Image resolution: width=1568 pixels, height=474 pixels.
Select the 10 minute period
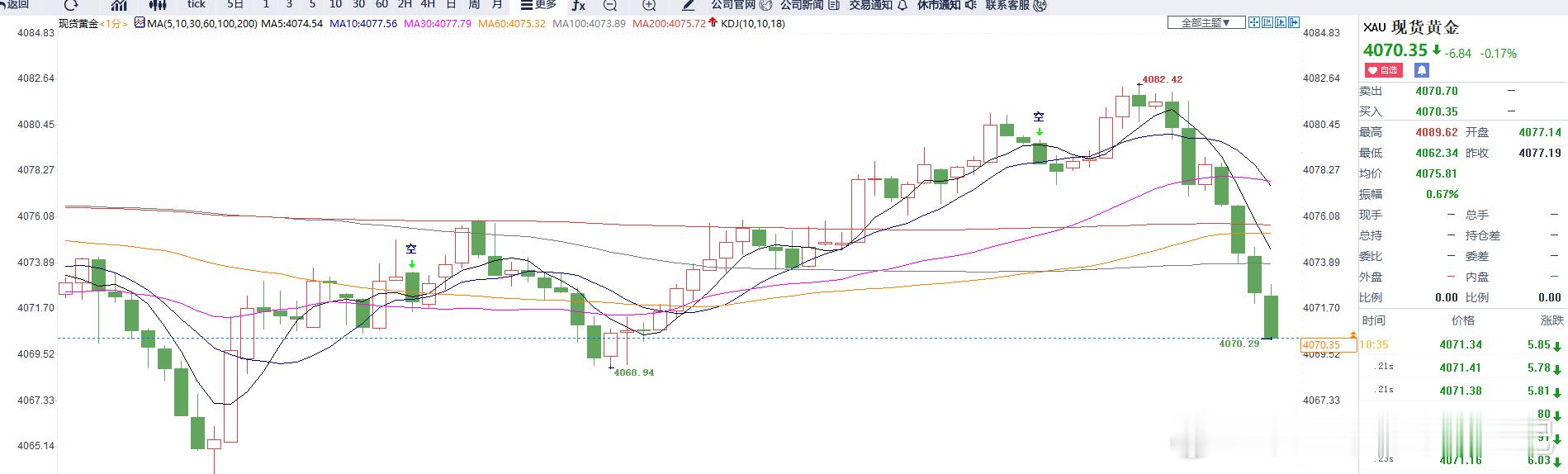[335, 4]
